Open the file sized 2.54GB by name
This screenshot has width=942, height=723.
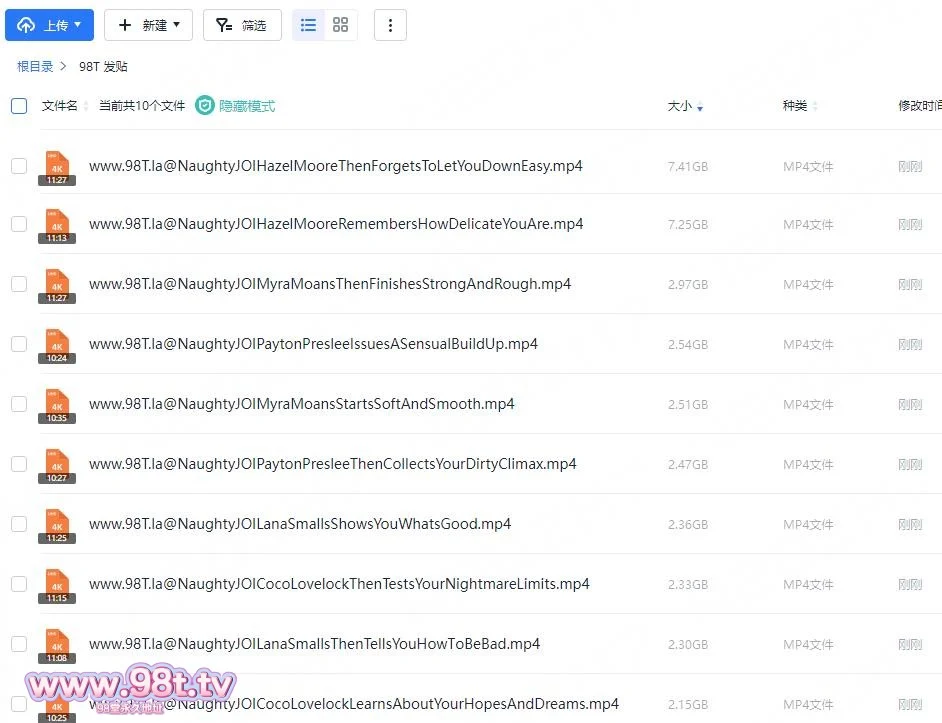(x=313, y=344)
